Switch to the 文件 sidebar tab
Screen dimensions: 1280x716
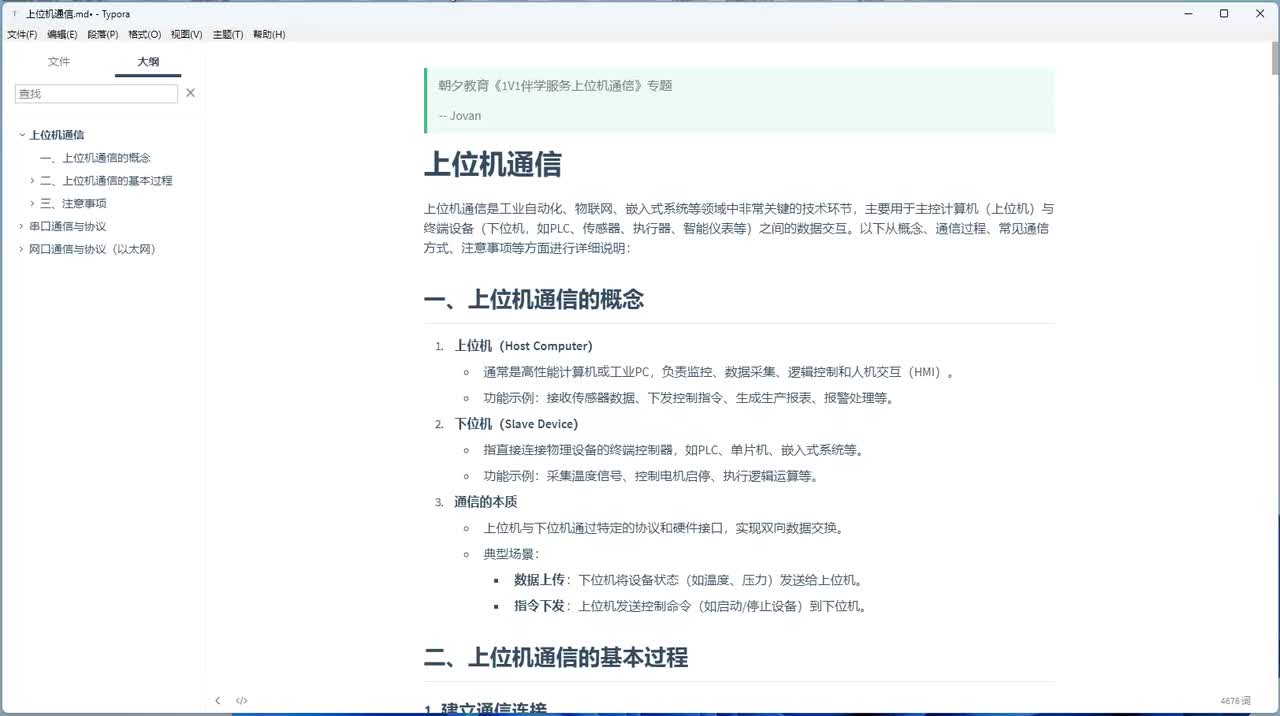(59, 62)
